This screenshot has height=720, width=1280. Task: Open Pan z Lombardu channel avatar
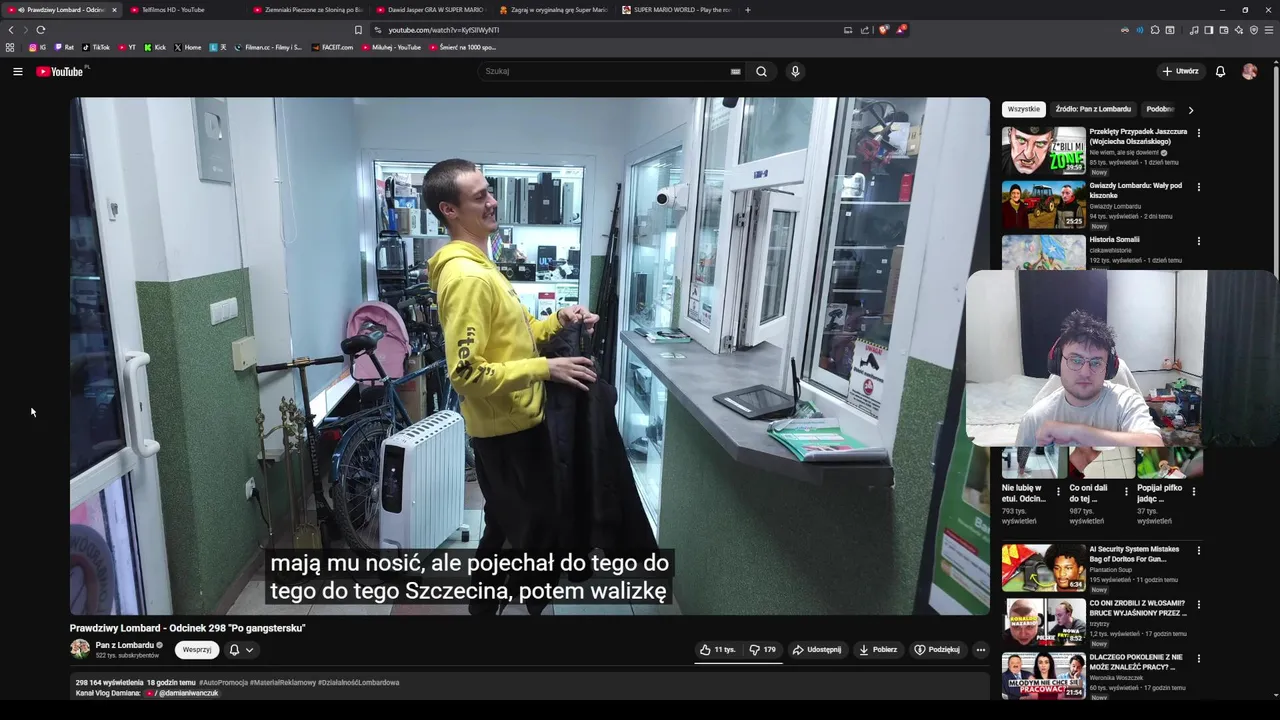click(x=80, y=649)
